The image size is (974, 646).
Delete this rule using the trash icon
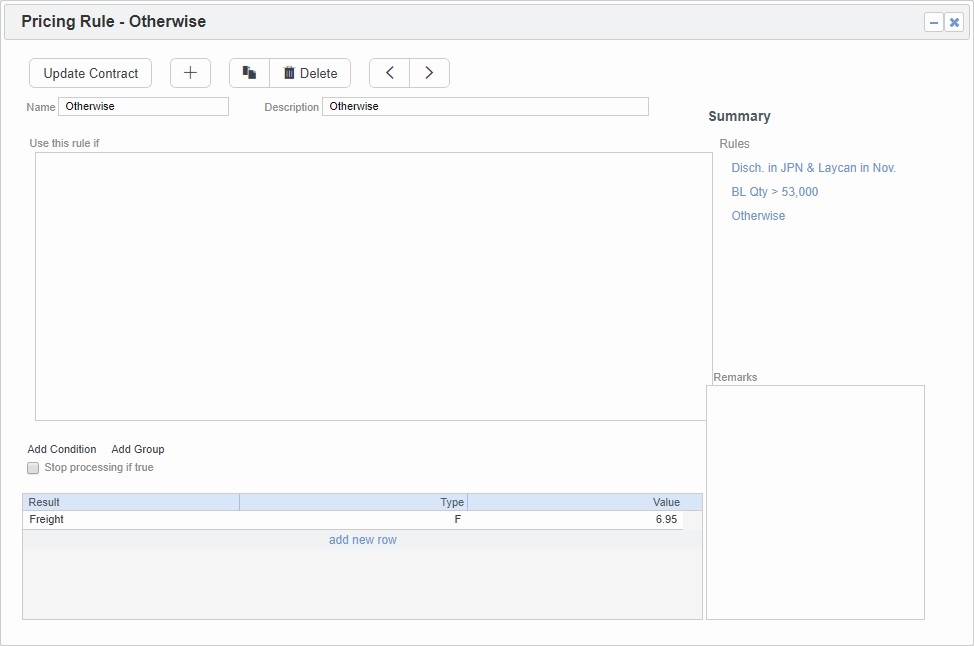click(310, 72)
